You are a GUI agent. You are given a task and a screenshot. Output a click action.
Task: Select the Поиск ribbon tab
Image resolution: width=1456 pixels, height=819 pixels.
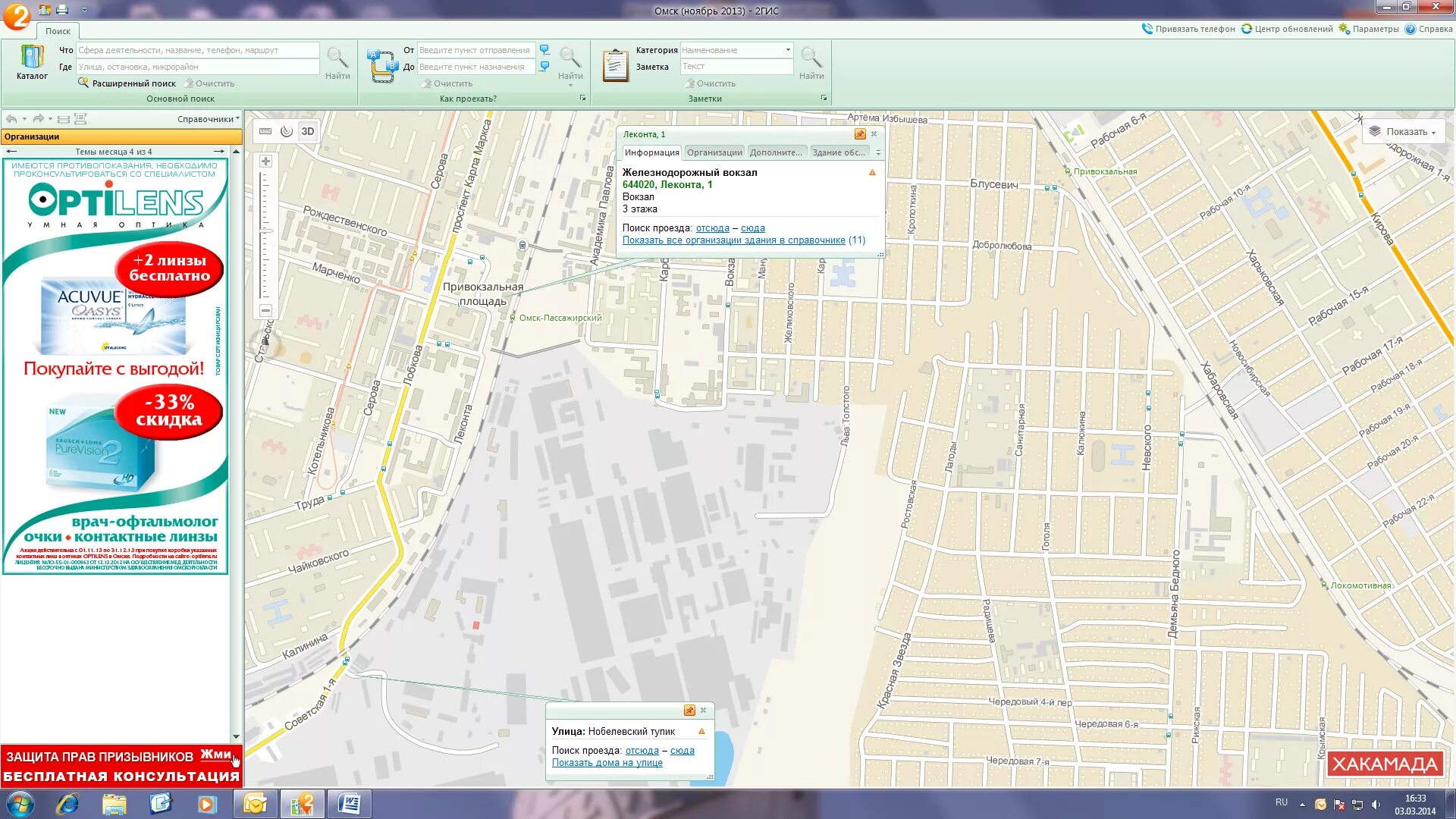(x=58, y=31)
